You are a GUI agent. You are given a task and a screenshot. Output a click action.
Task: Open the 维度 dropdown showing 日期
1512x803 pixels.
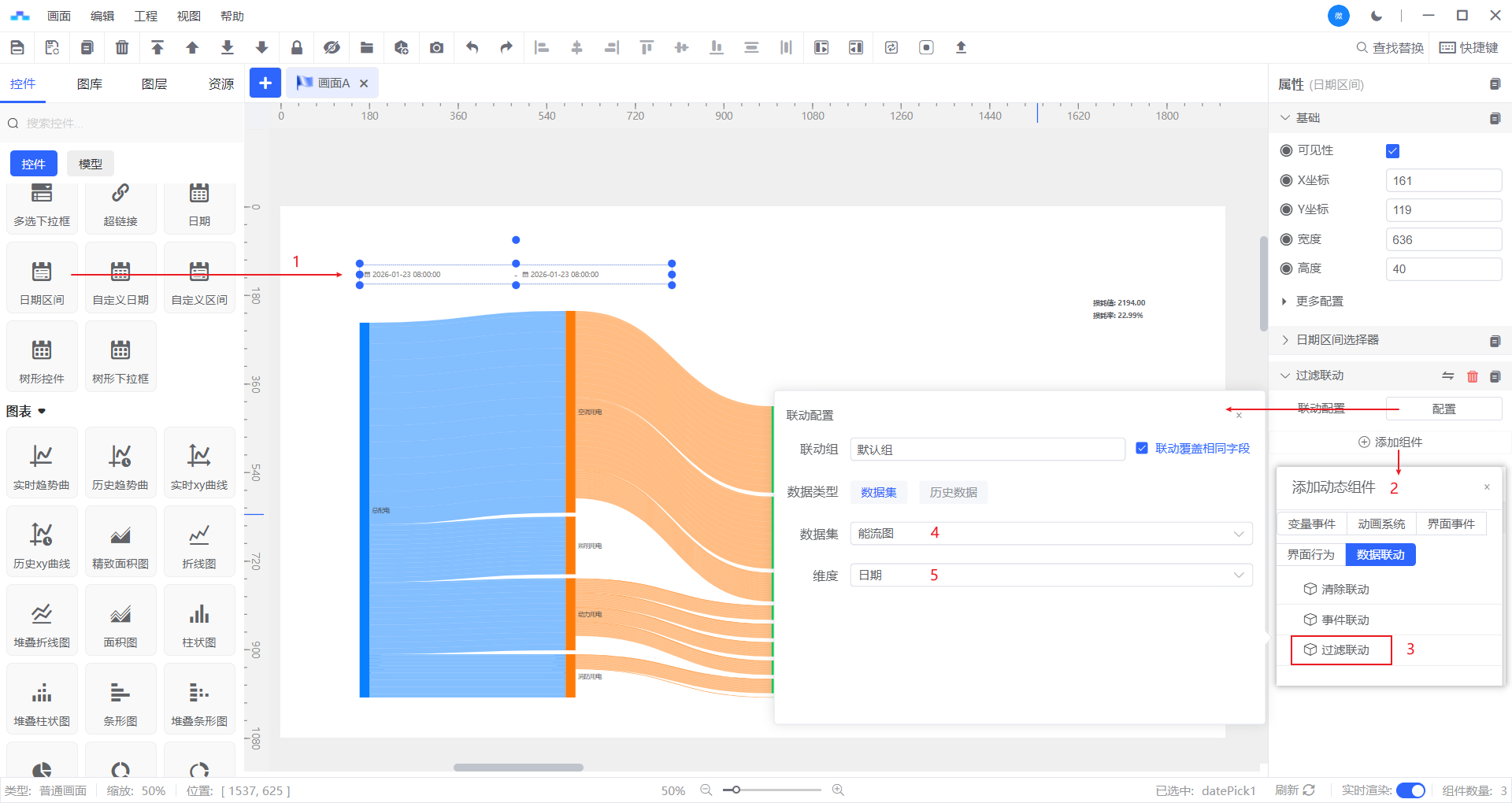pyautogui.click(x=1051, y=575)
